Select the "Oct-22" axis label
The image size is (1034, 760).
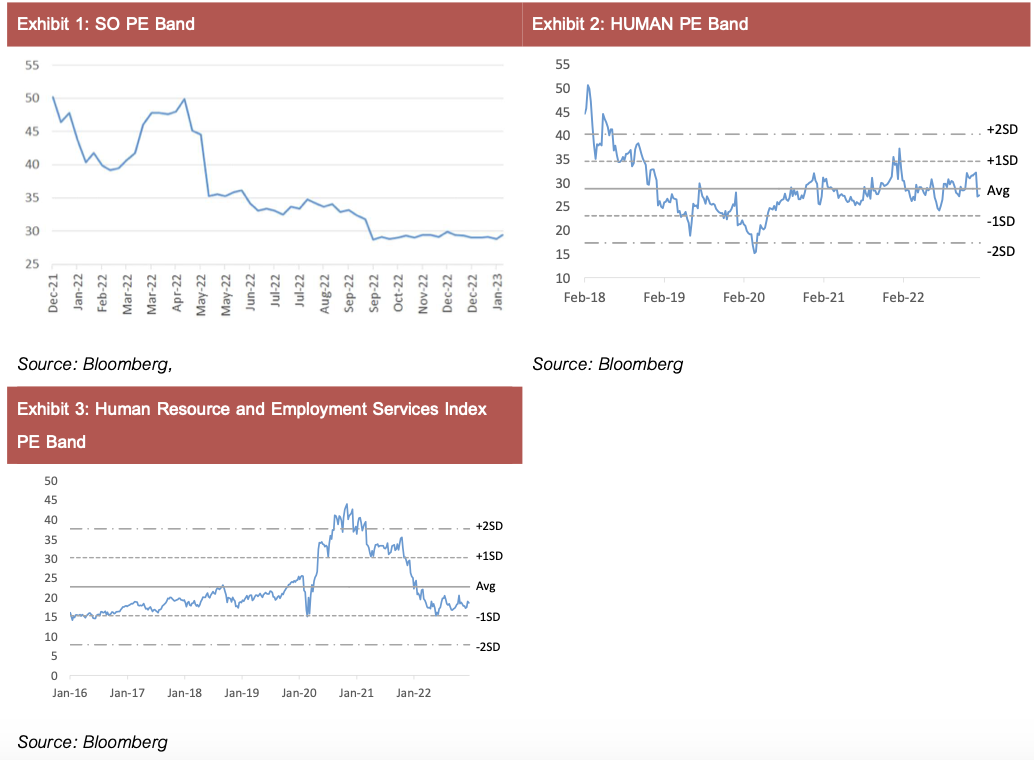398,293
